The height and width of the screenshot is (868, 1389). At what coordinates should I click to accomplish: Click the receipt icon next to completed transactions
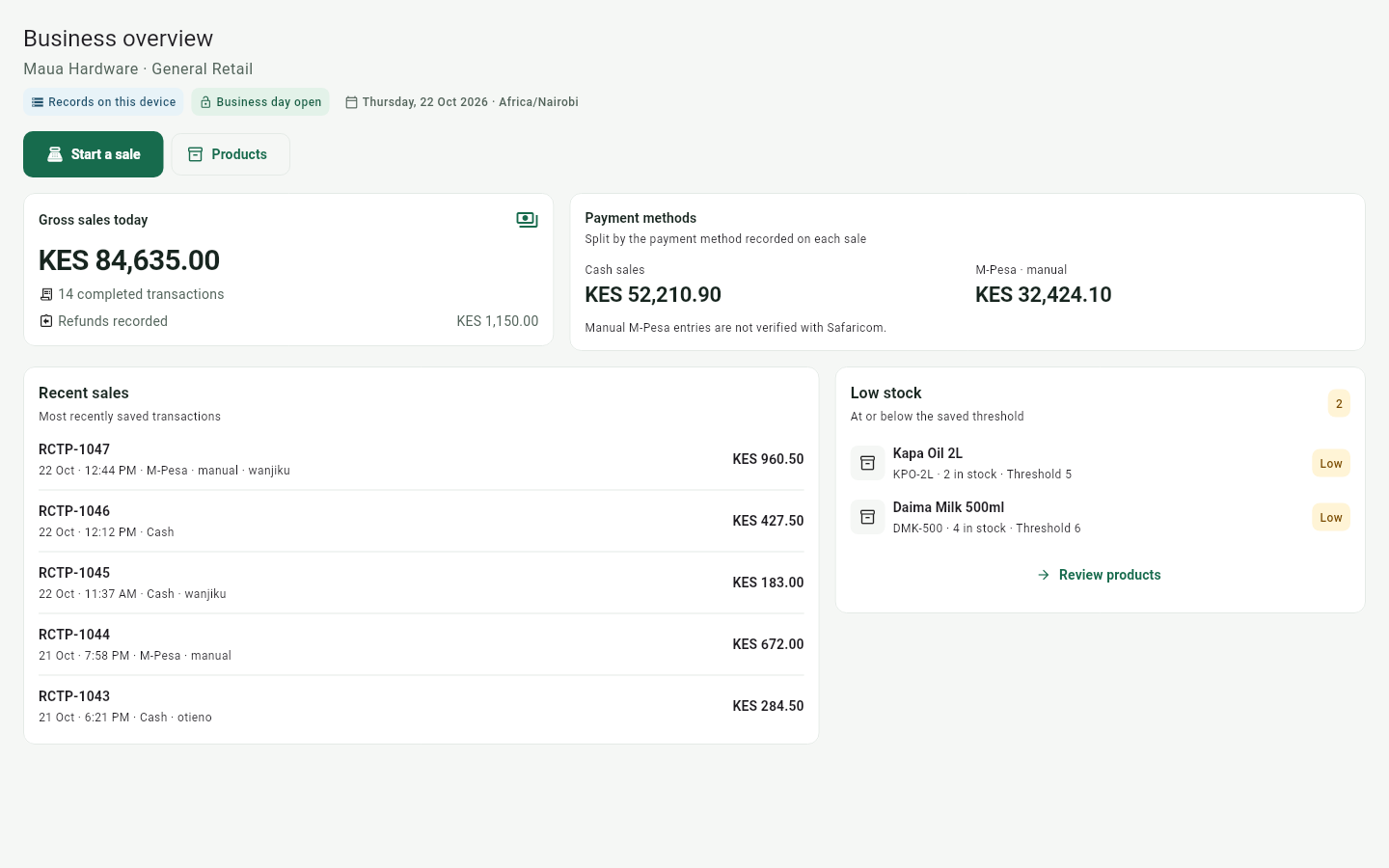(46, 294)
